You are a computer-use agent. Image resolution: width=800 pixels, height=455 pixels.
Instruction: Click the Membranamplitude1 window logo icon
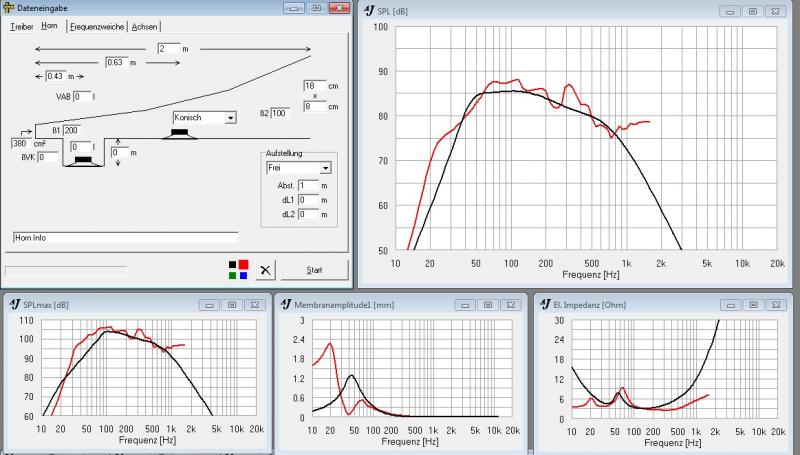click(285, 303)
